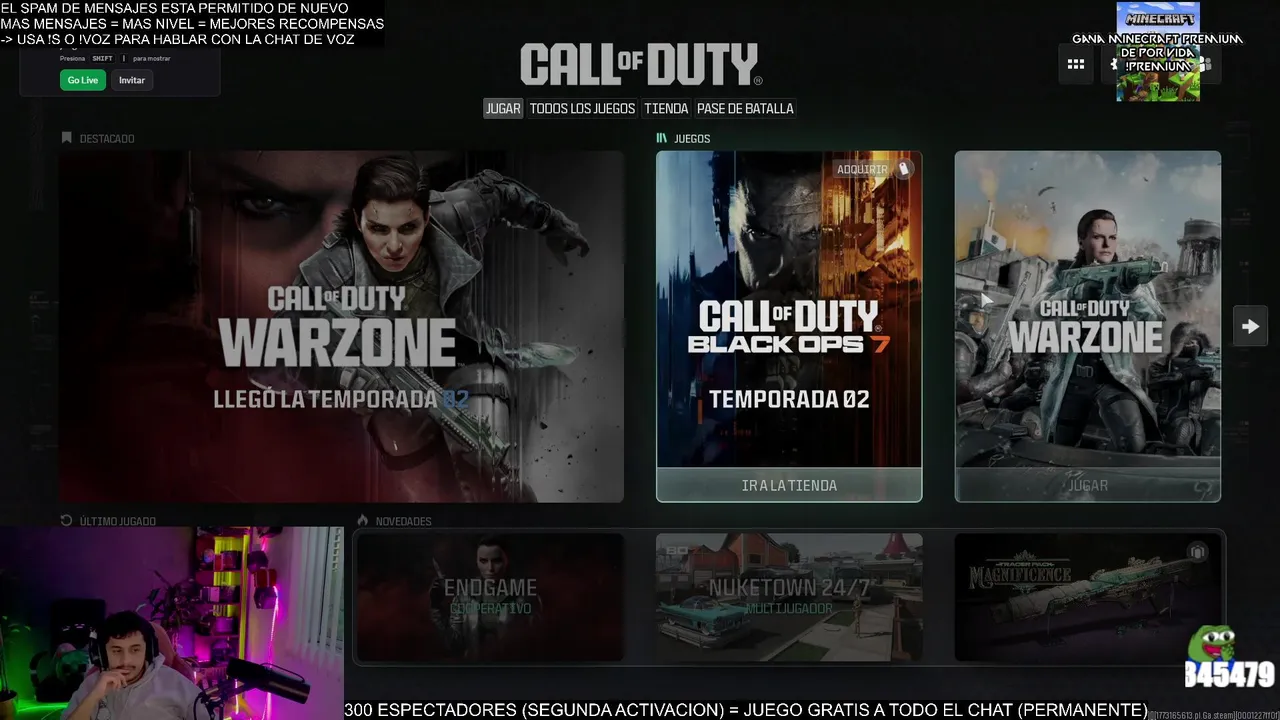Click JUGAR under the Warzone card

pos(1088,485)
